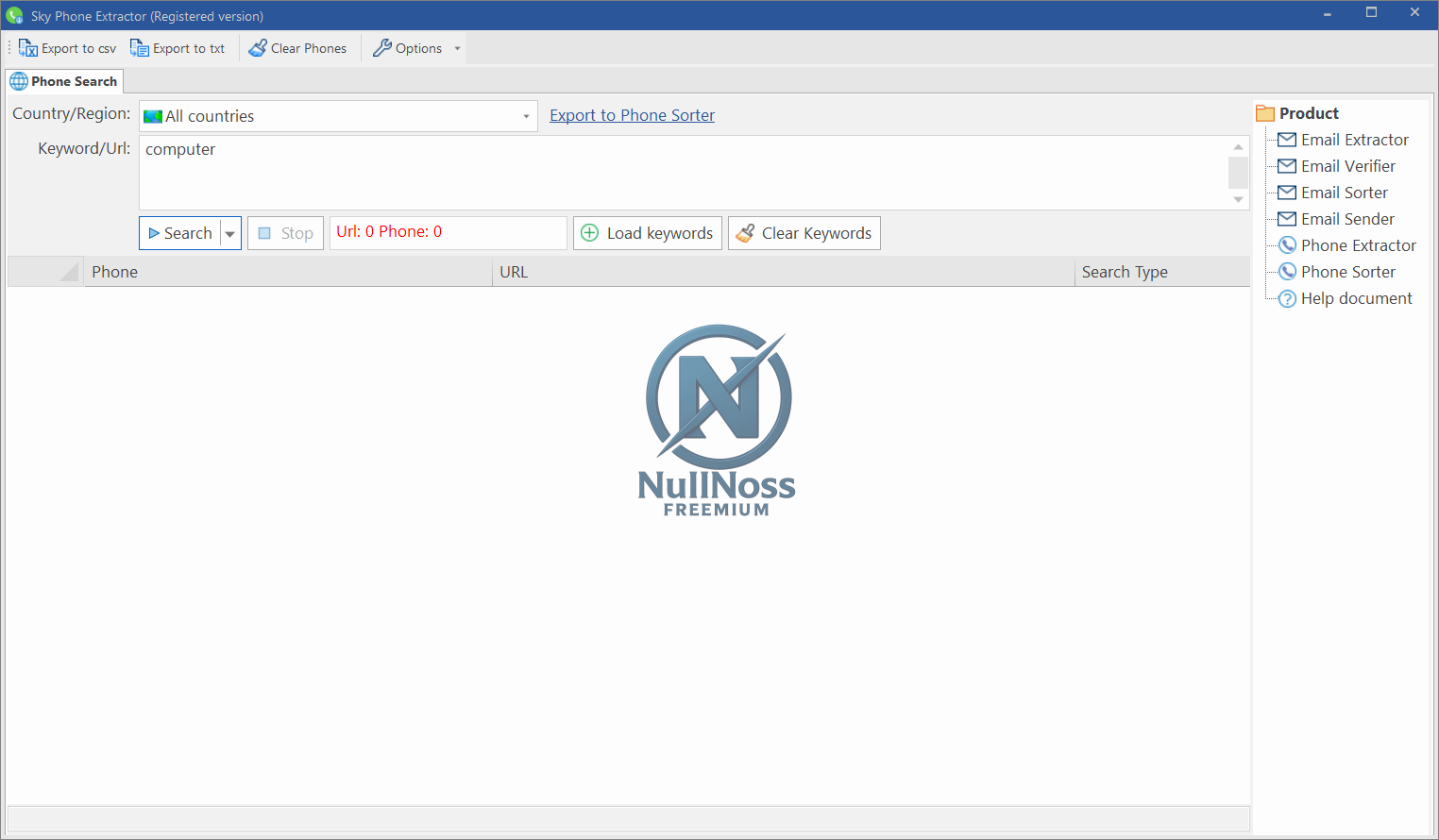The height and width of the screenshot is (840, 1439).
Task: Sort results by the Phone column header
Action: tap(288, 272)
